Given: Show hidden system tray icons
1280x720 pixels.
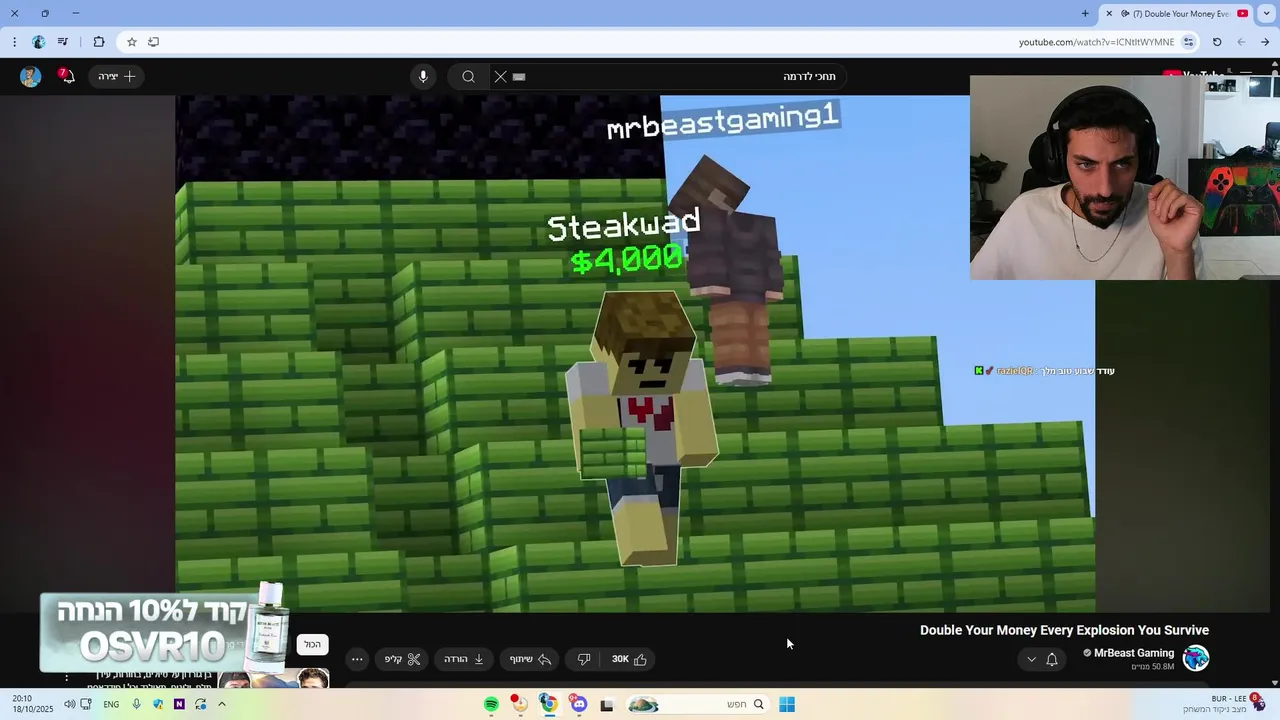Looking at the screenshot, I should tap(221, 704).
